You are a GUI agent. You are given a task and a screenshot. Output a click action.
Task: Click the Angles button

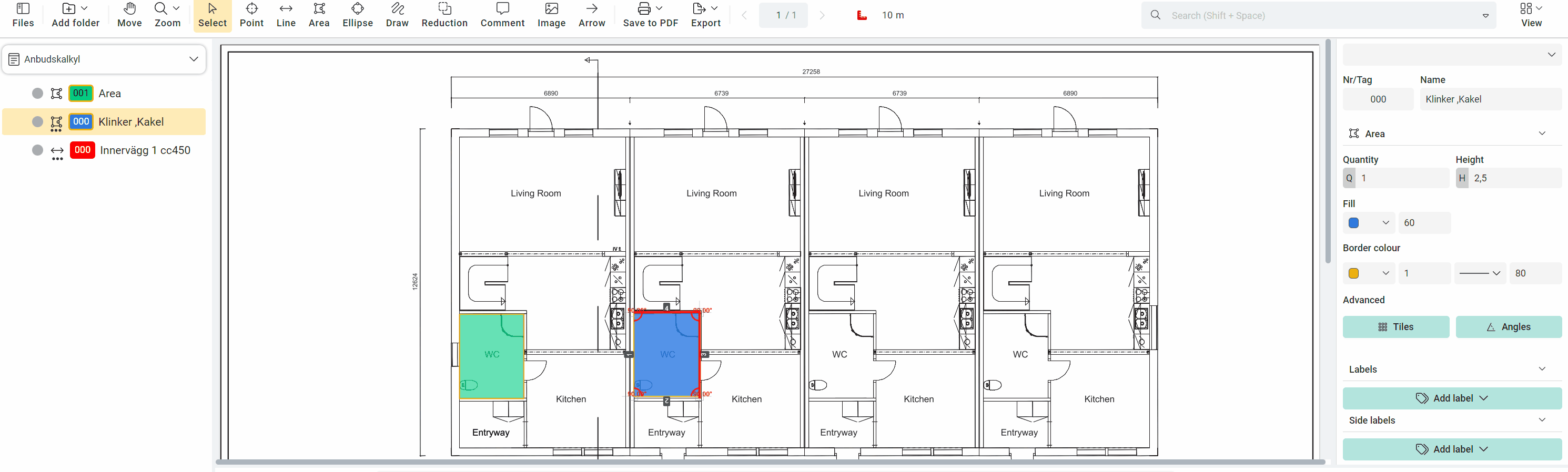(x=1509, y=326)
